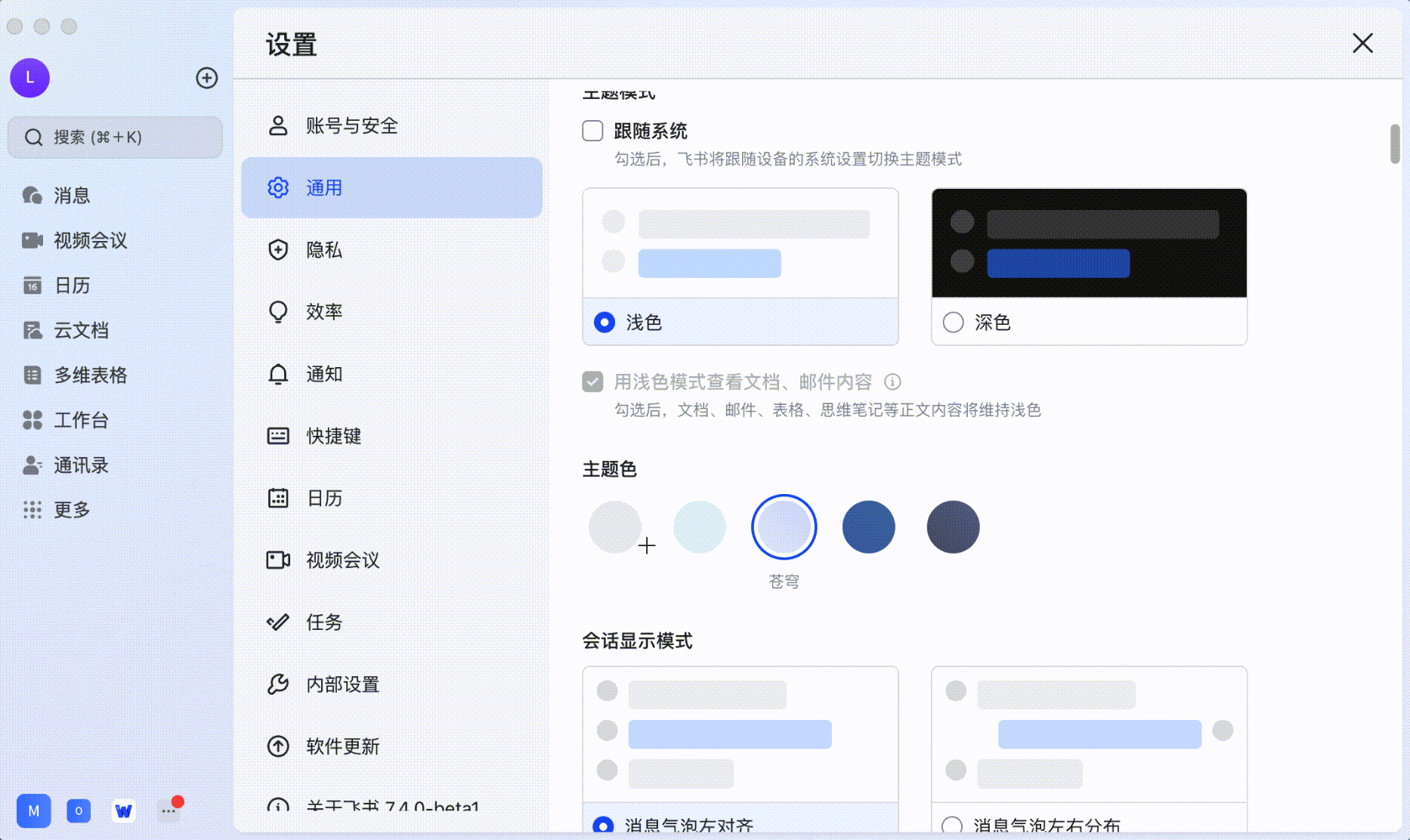
Task: Open the 隐私 settings tab
Action: click(x=391, y=249)
